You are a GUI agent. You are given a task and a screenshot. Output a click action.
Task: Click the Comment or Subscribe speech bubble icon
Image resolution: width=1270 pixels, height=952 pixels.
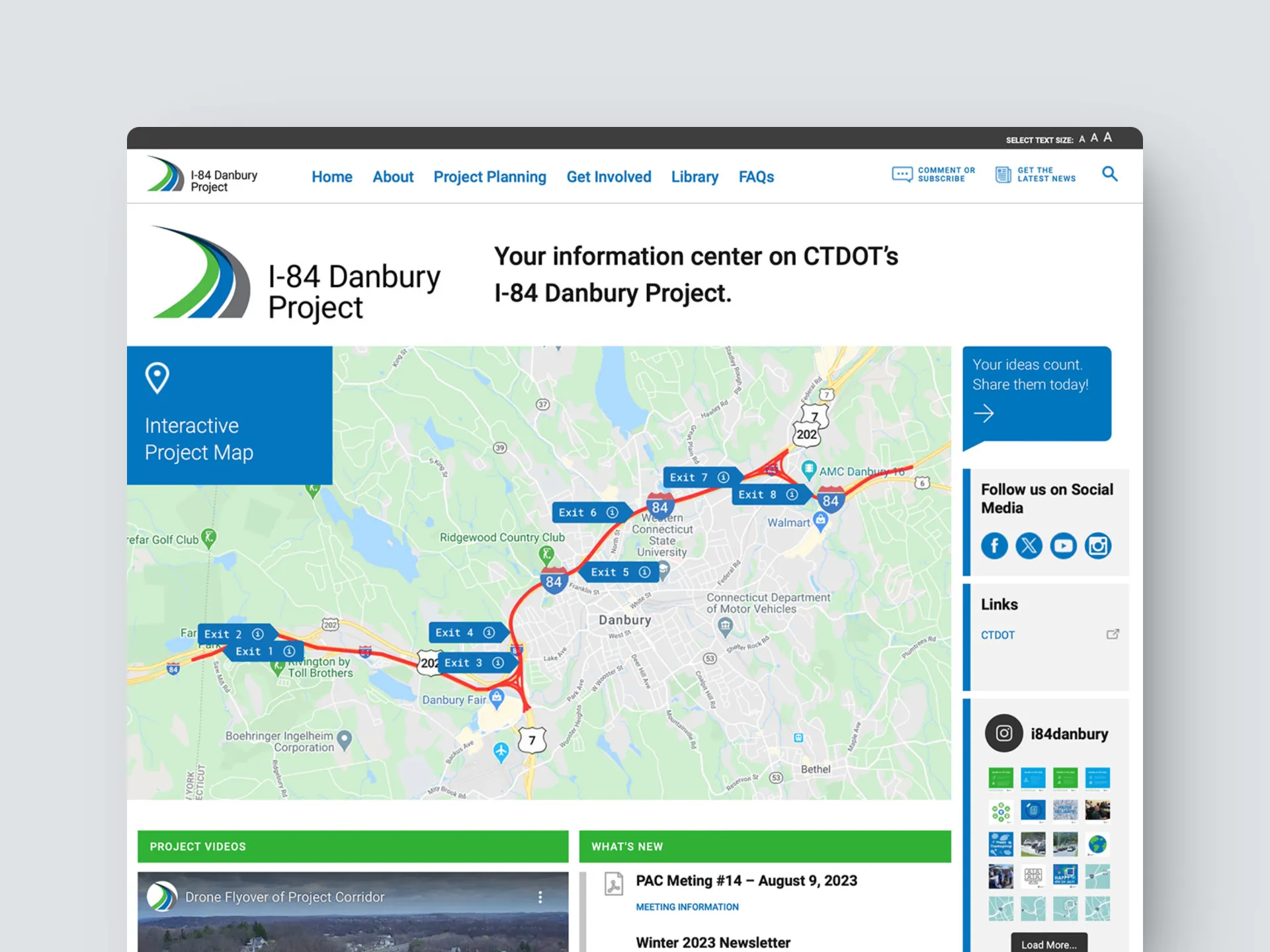(x=902, y=175)
